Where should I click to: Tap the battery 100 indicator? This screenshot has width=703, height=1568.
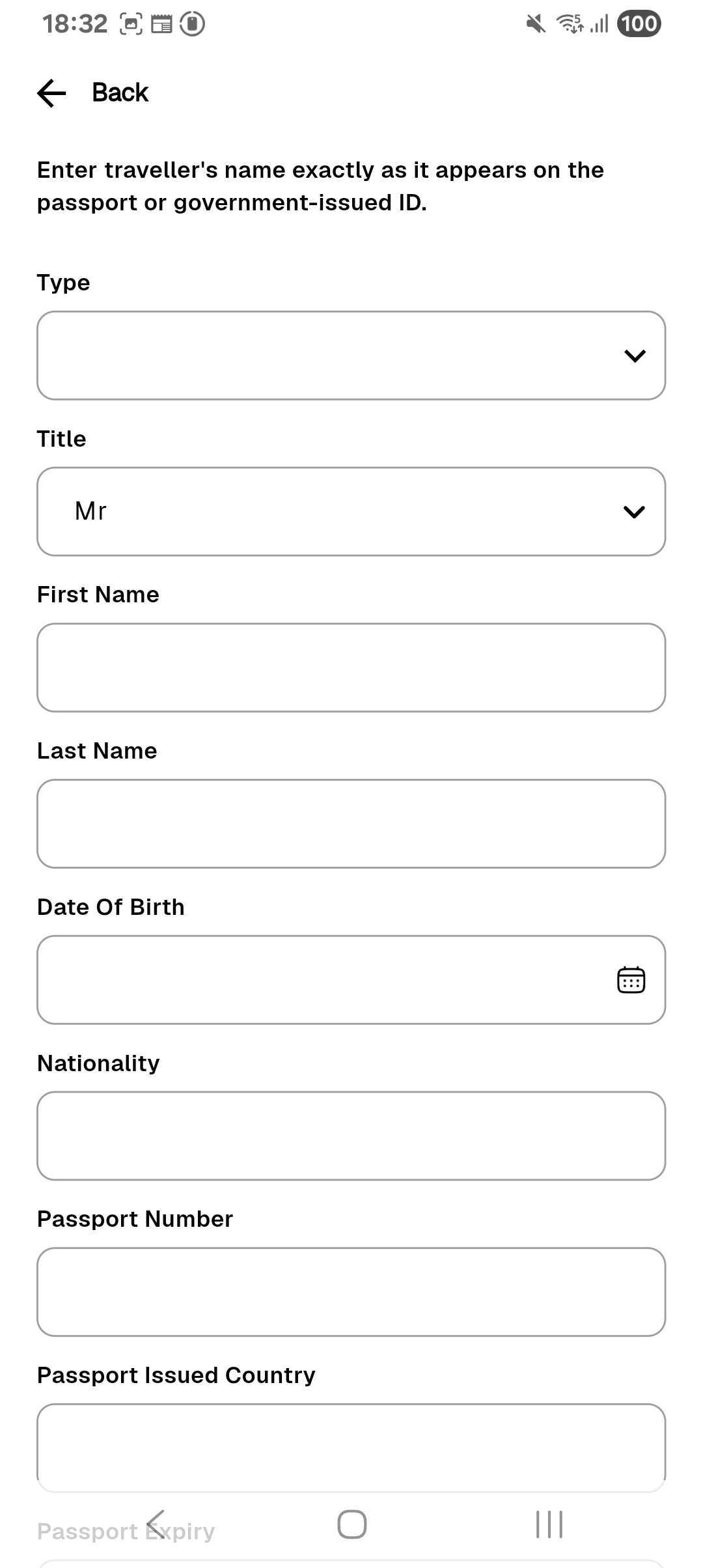point(639,24)
